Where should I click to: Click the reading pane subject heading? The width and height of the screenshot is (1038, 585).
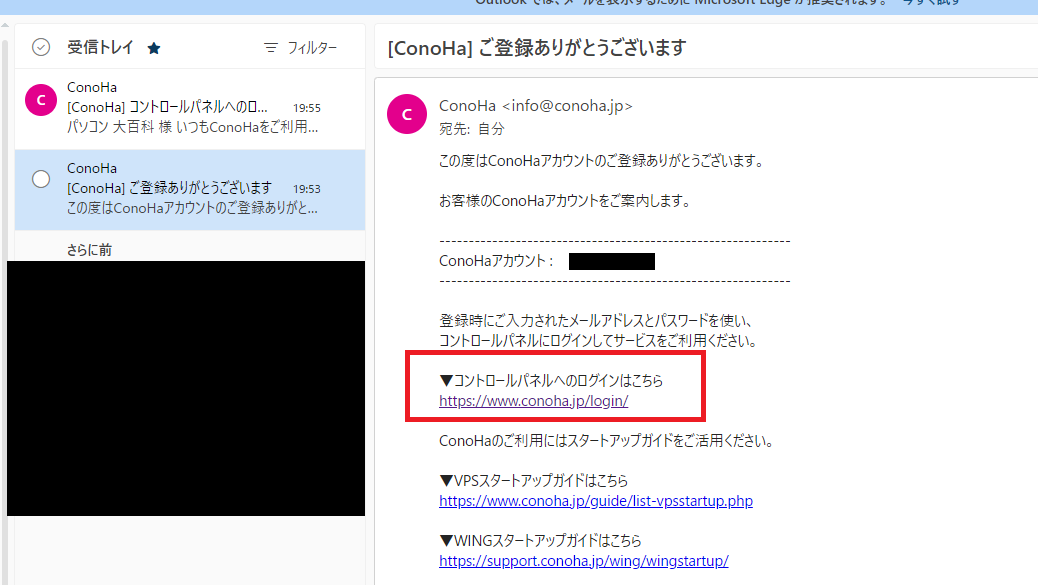(x=536, y=48)
